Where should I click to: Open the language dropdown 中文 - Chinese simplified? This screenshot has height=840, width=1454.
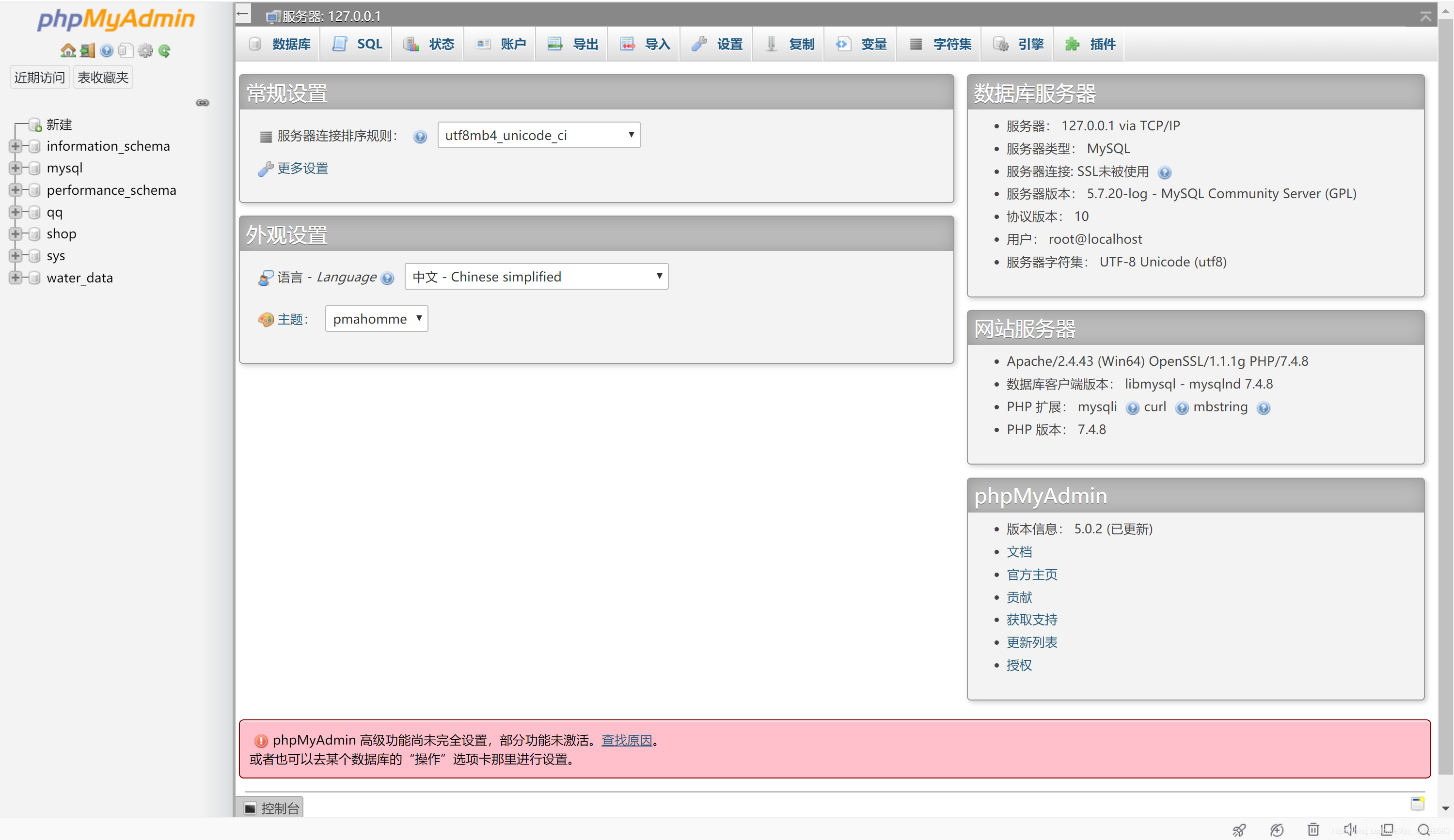(537, 277)
